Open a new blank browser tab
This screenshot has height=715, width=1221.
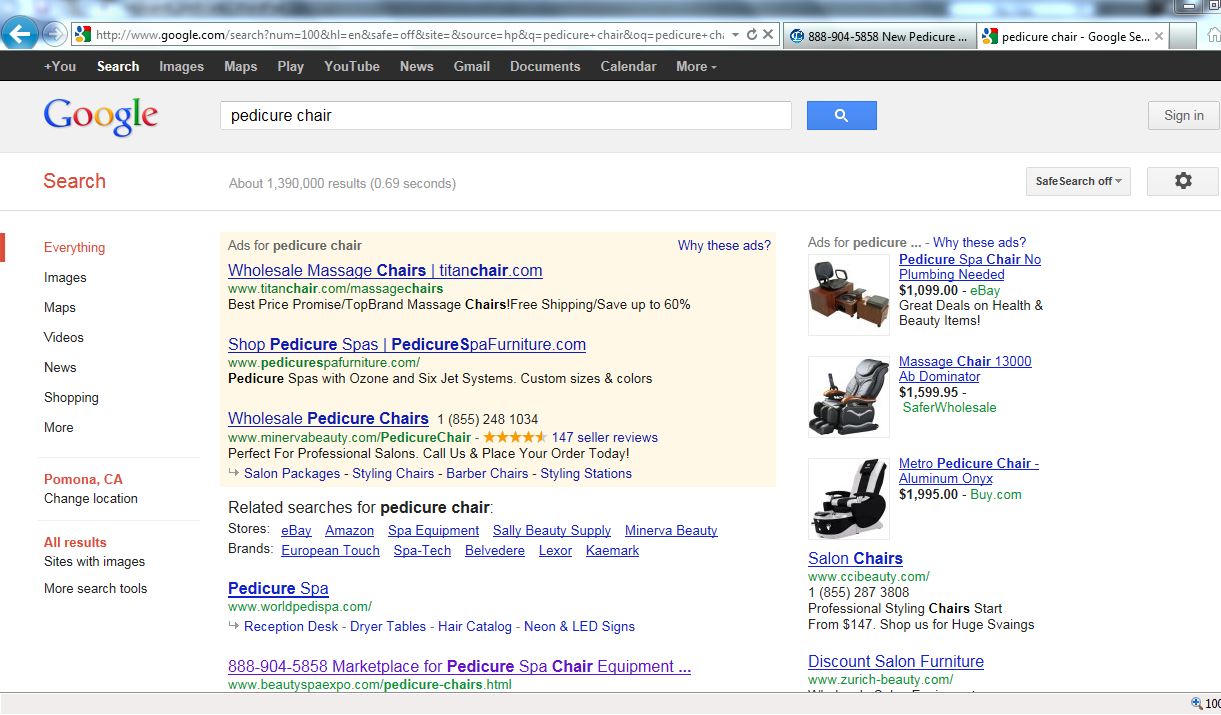click(x=1183, y=36)
